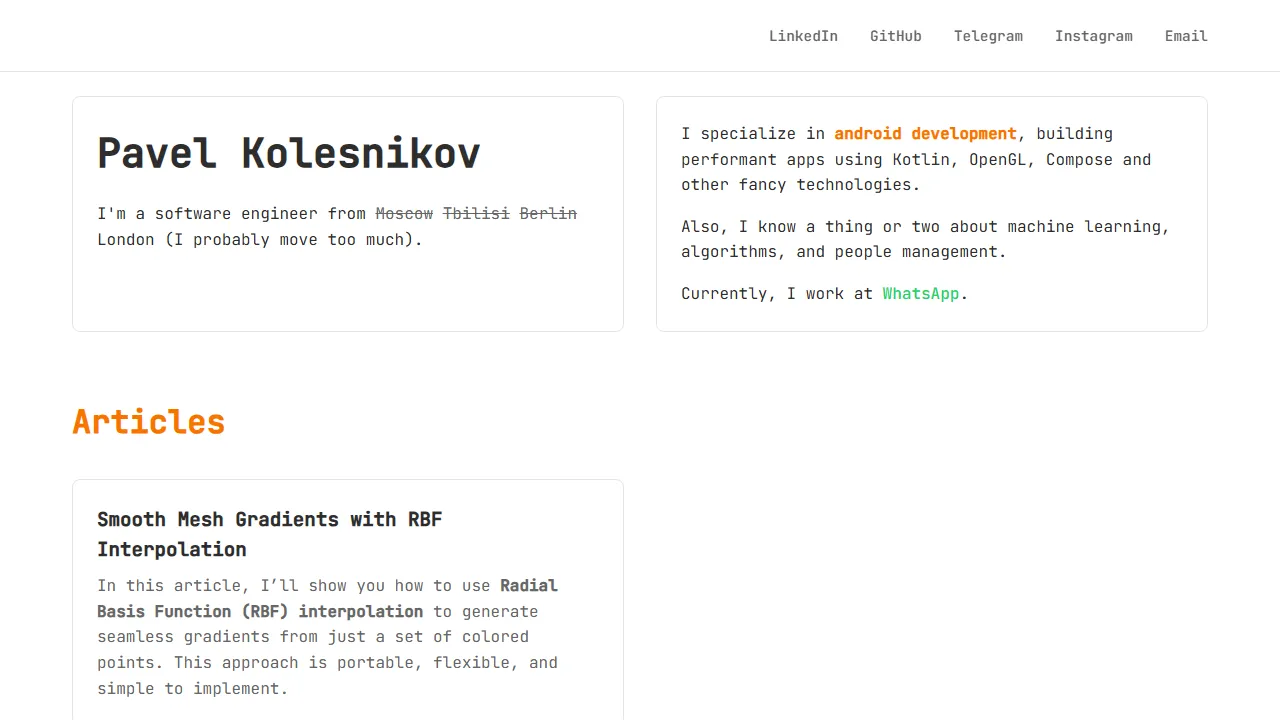
Task: Click the Articles section heading
Action: (148, 422)
